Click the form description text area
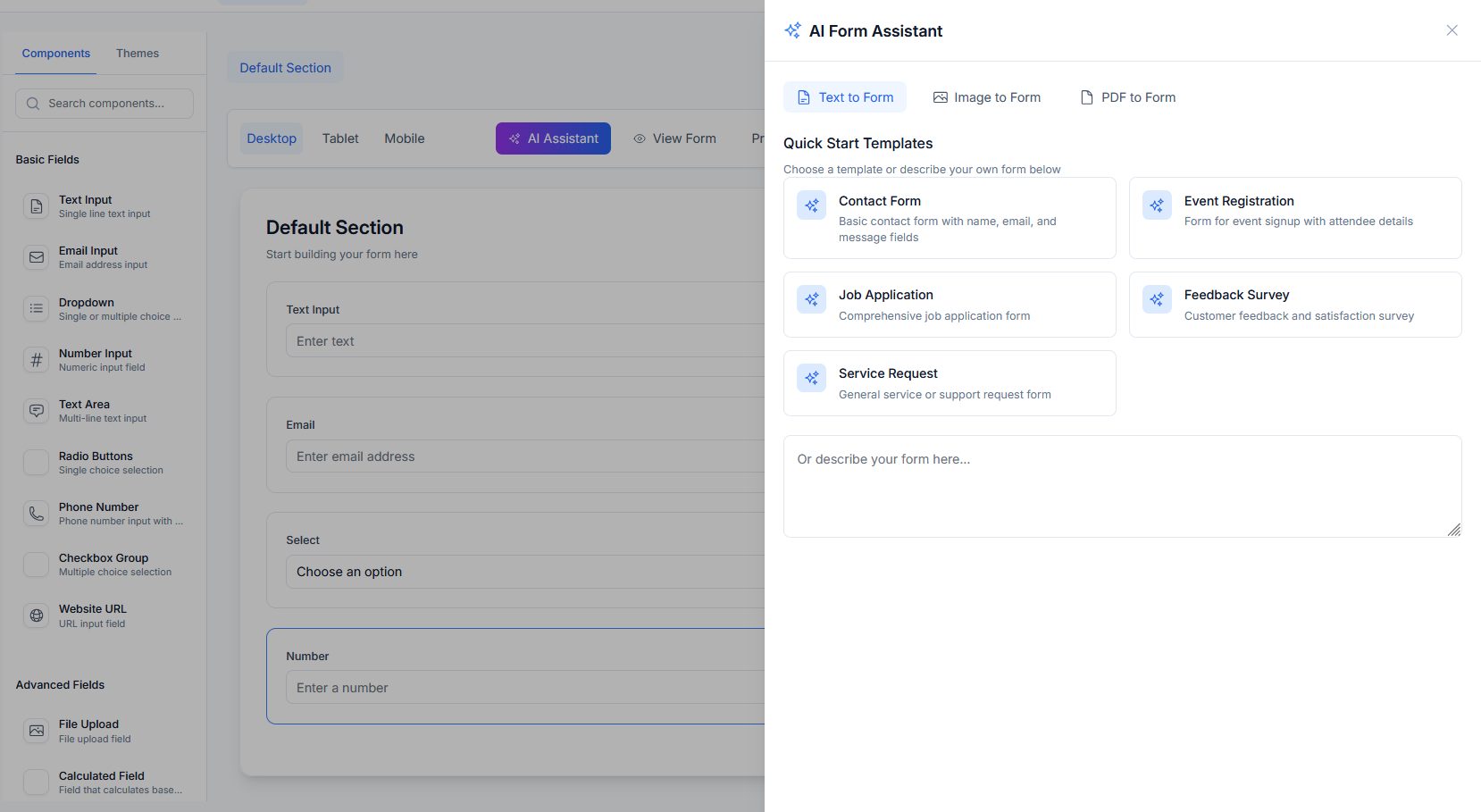This screenshot has height=812, width=1481. coord(1121,486)
